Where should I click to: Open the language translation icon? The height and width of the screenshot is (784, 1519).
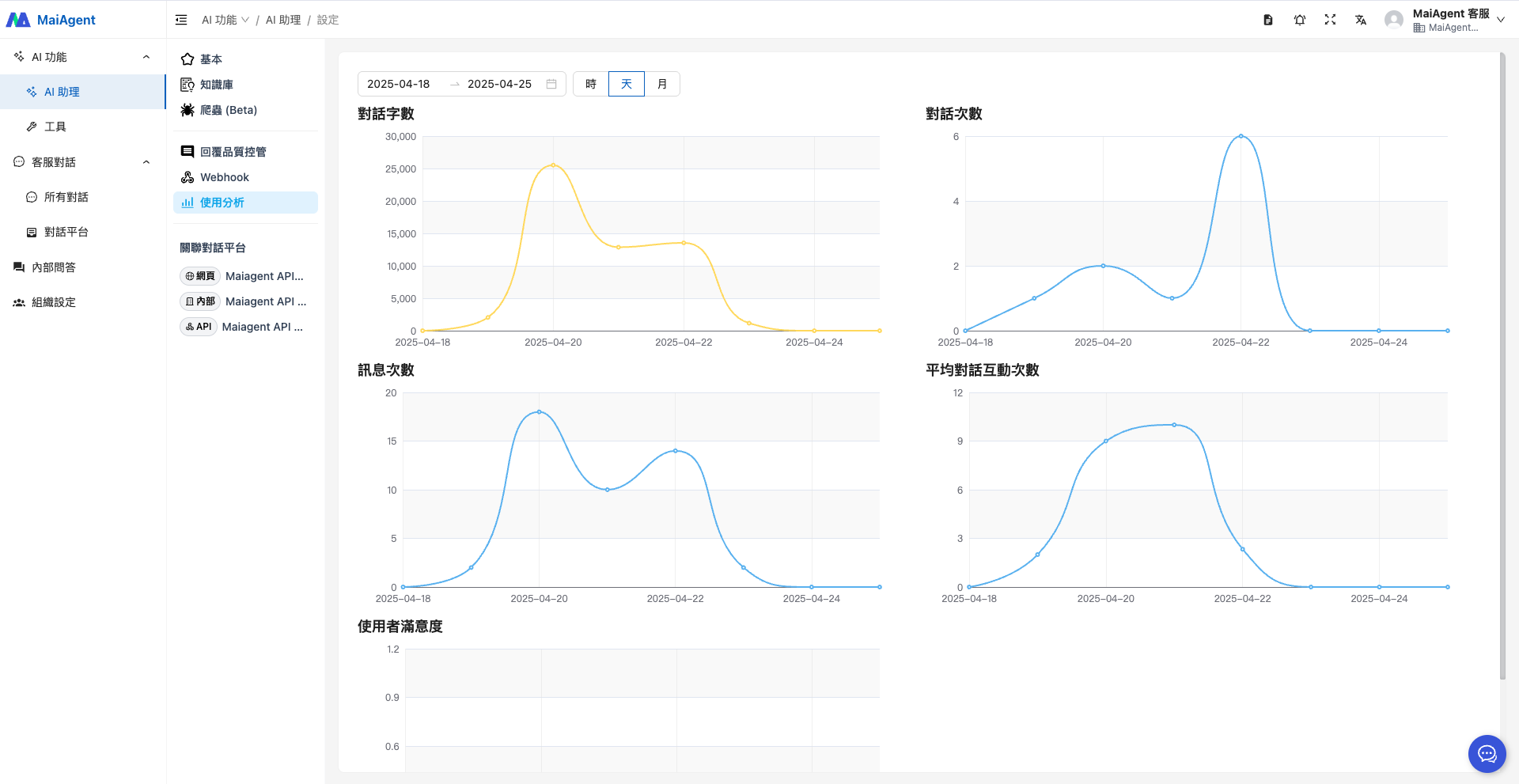[x=1361, y=20]
